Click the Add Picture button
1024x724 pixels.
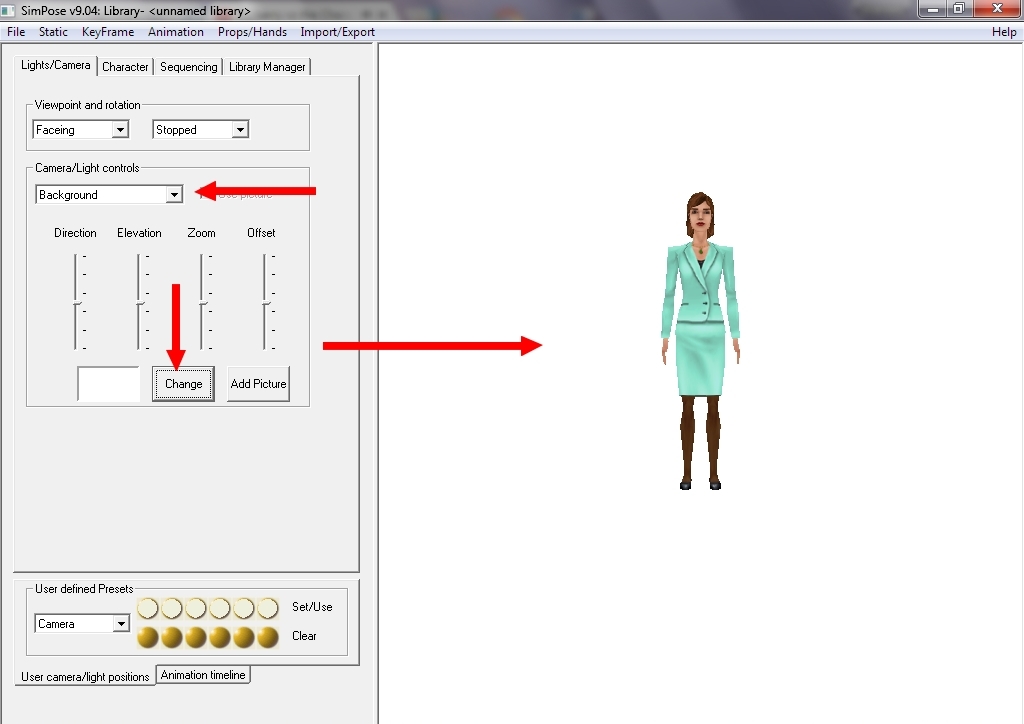tap(258, 384)
